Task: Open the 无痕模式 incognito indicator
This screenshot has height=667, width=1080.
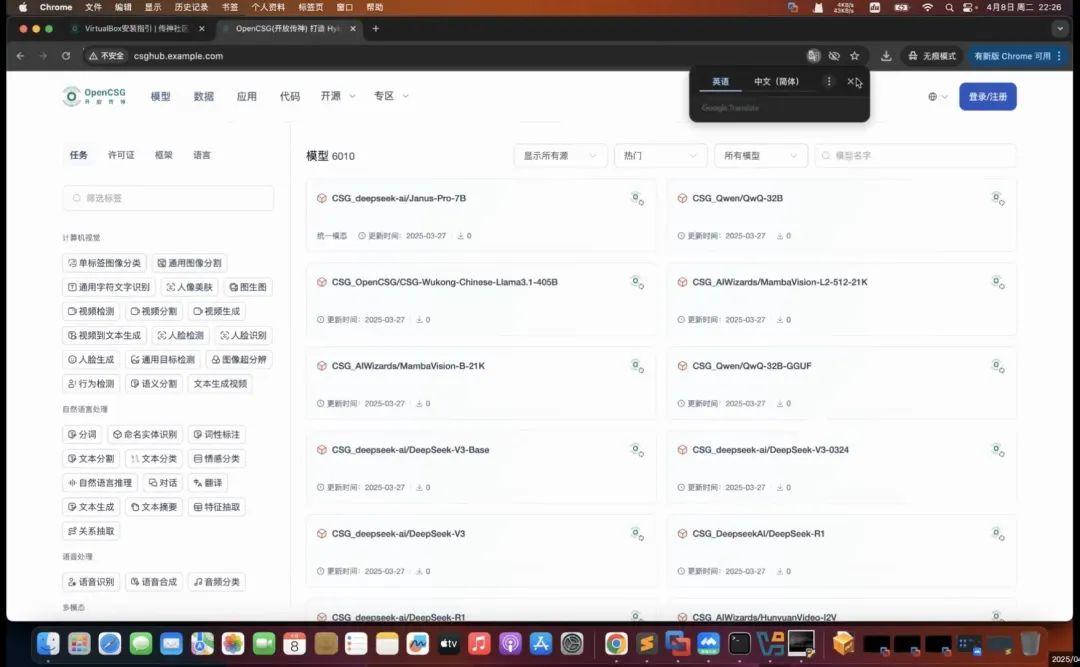Action: click(x=939, y=56)
